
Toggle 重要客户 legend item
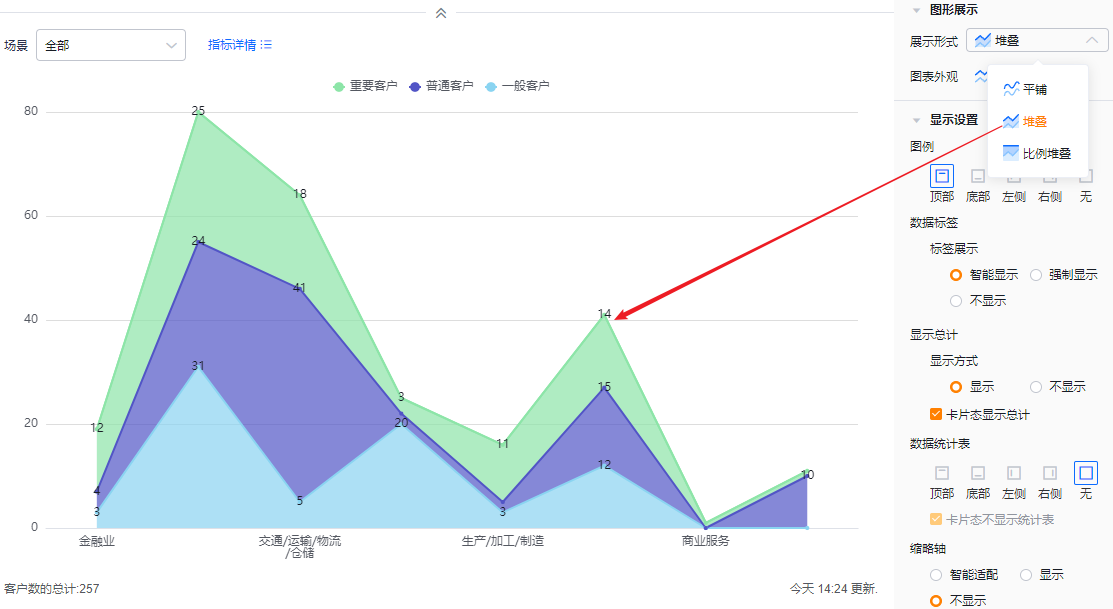coord(365,86)
